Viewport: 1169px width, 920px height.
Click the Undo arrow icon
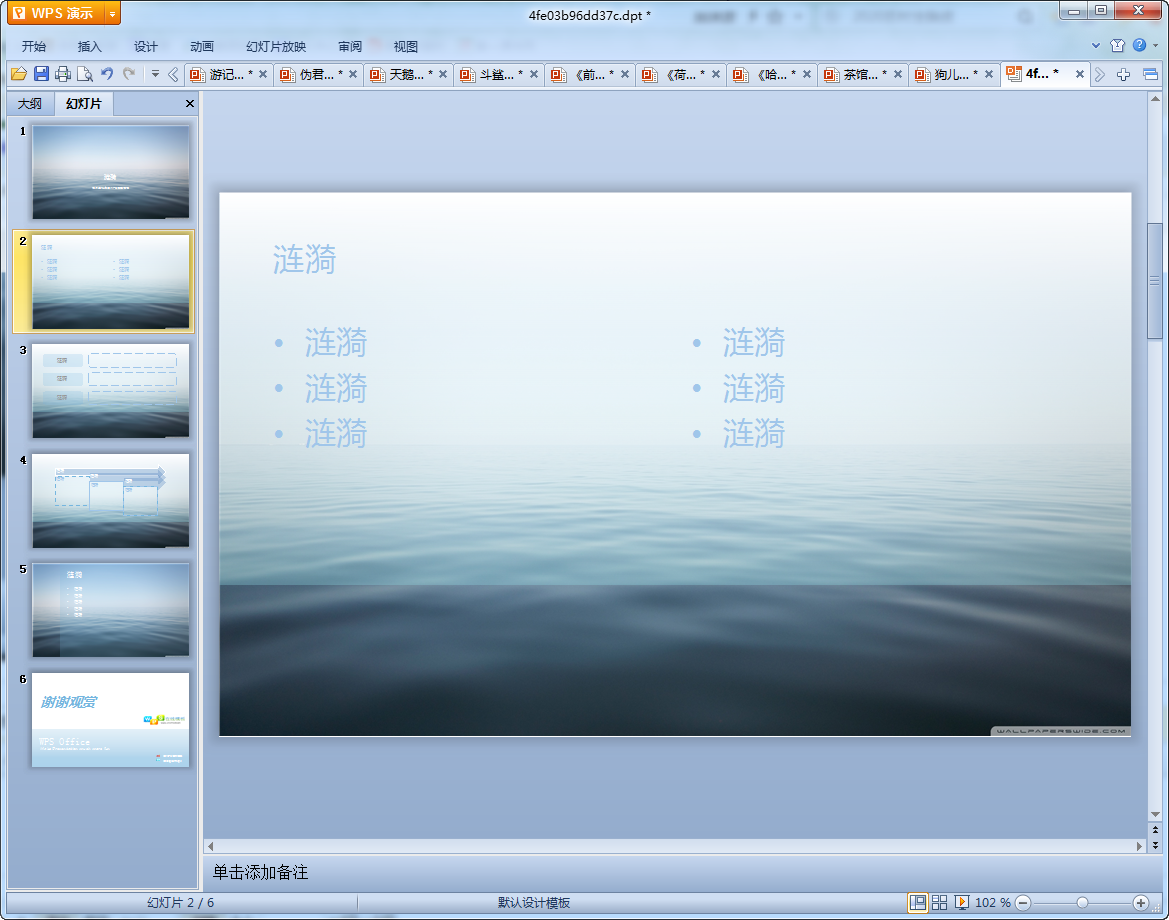tap(107, 74)
